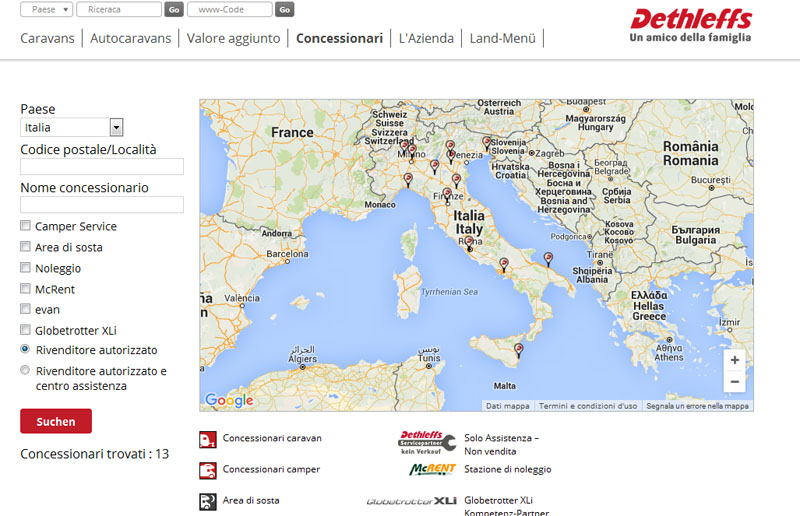
Task: Click the Concessionari camper legend icon
Action: click(207, 469)
